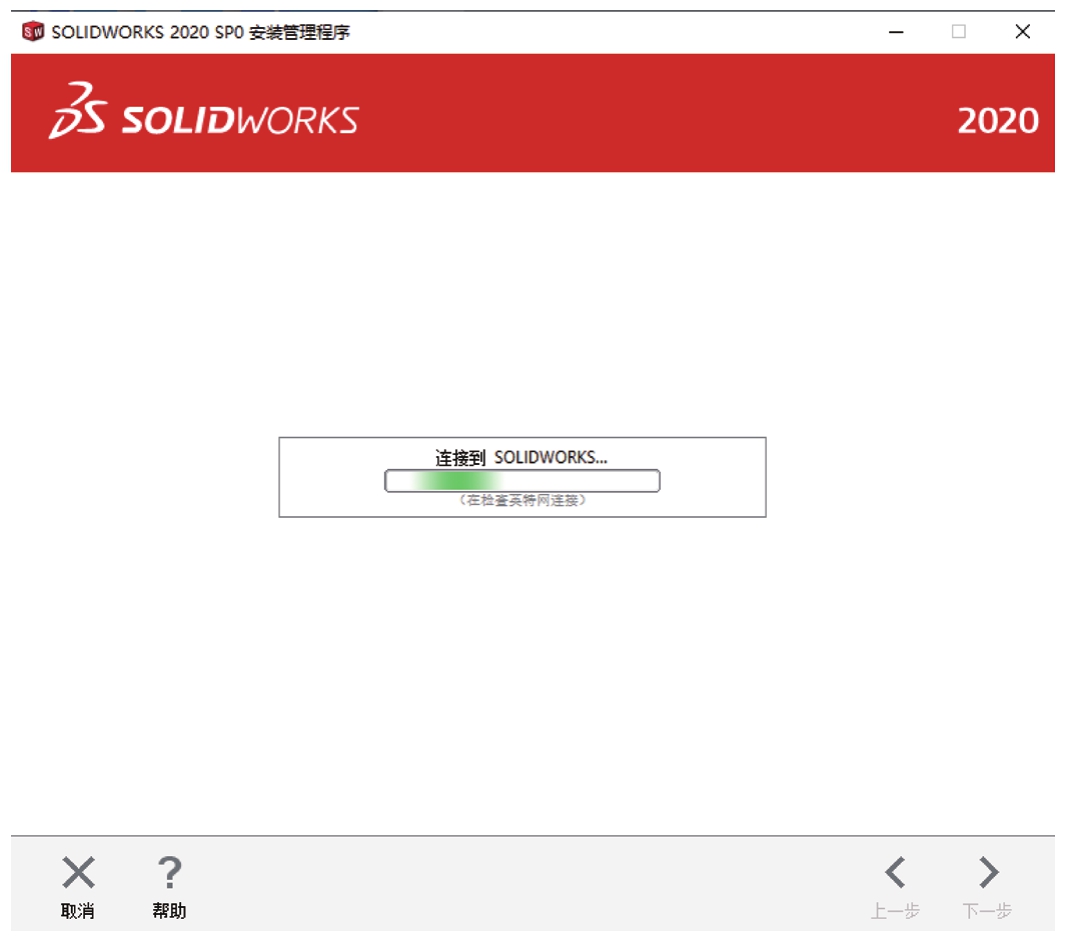Screen dimensions: 1068x938
Task: Click the 2020 version label in banner
Action: [998, 121]
